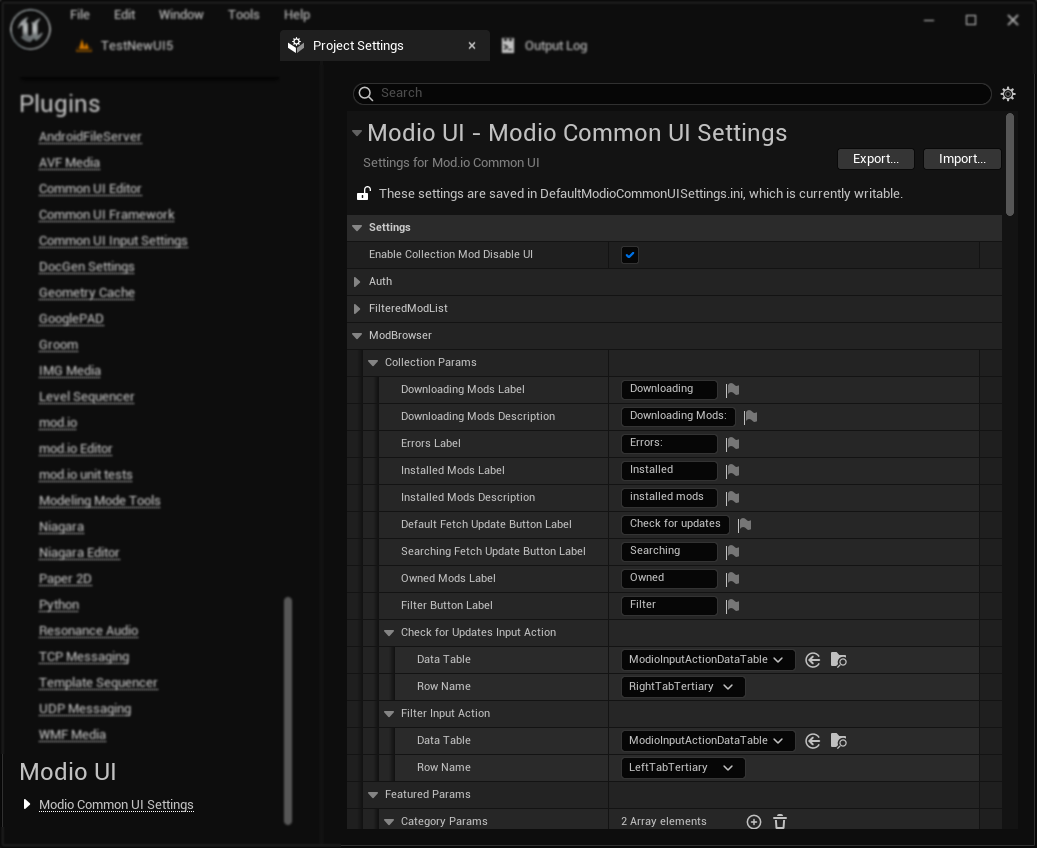Viewport: 1037px width, 848px height.
Task: Click the lock icon next to writable notice
Action: click(x=364, y=193)
